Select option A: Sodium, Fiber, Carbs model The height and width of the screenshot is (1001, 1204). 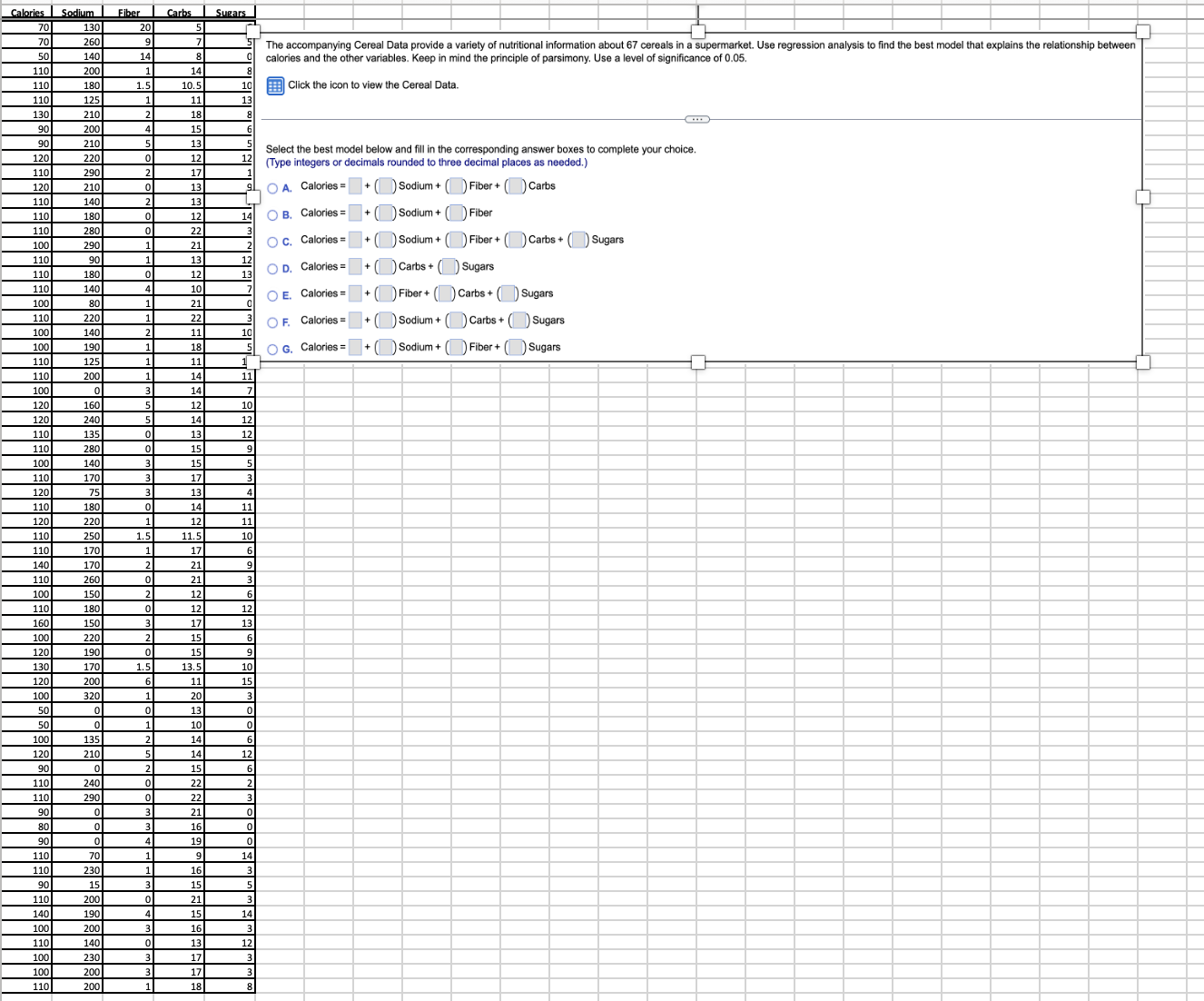pyautogui.click(x=273, y=188)
